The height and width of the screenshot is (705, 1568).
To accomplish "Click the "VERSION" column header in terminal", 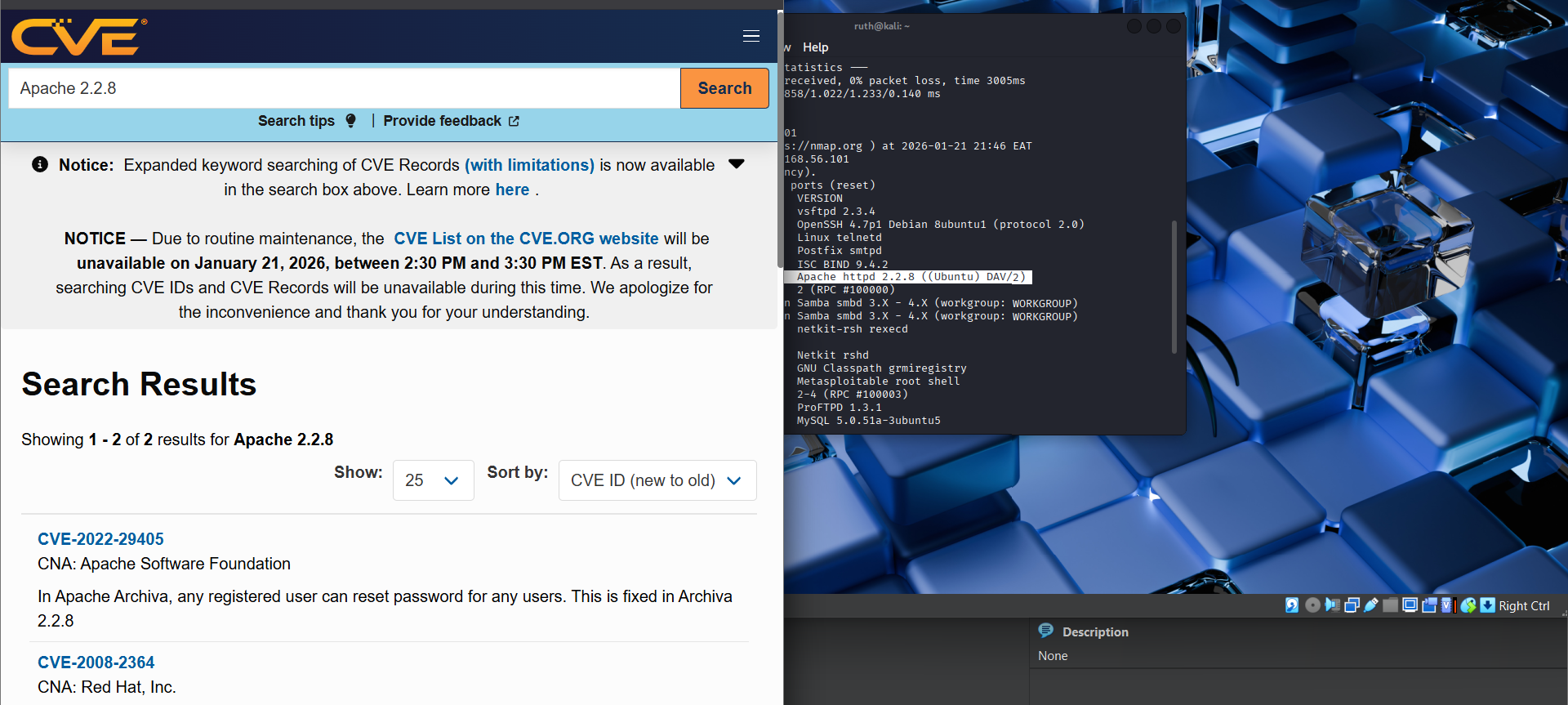I will pyautogui.click(x=820, y=199).
